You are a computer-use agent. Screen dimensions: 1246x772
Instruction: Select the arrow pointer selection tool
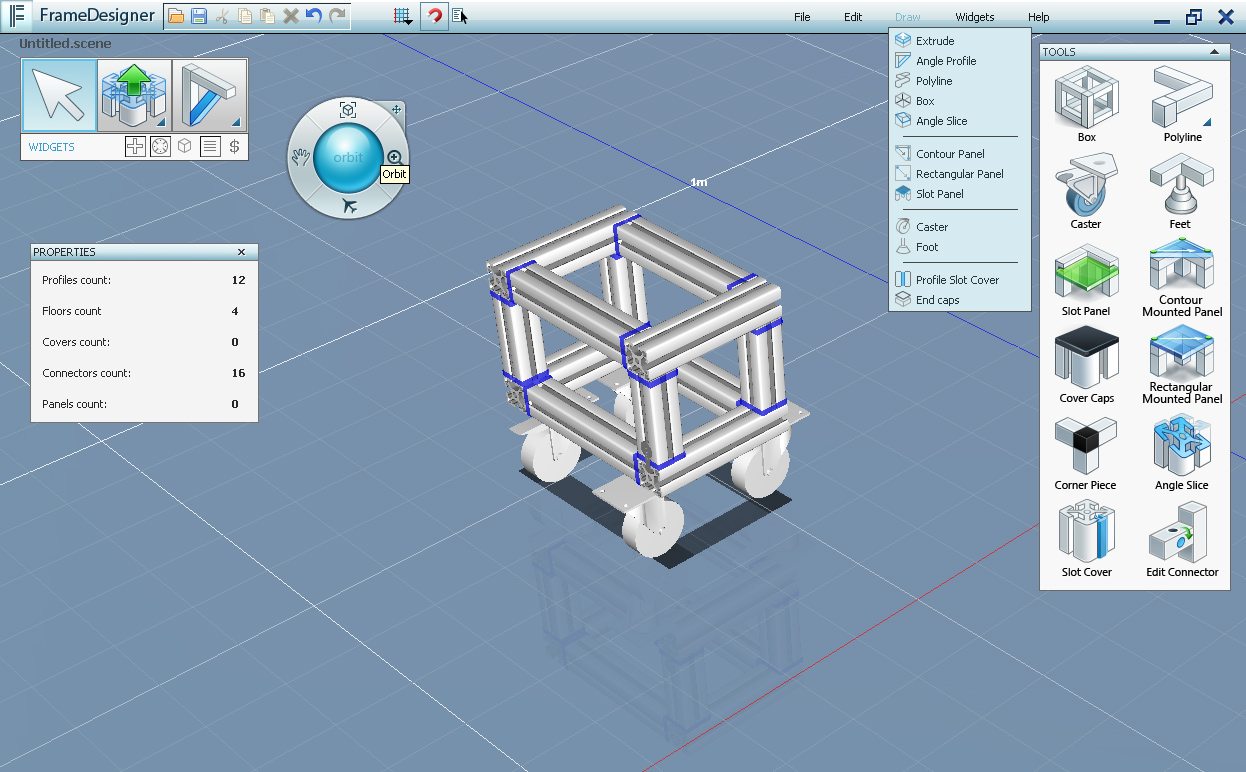[x=59, y=96]
